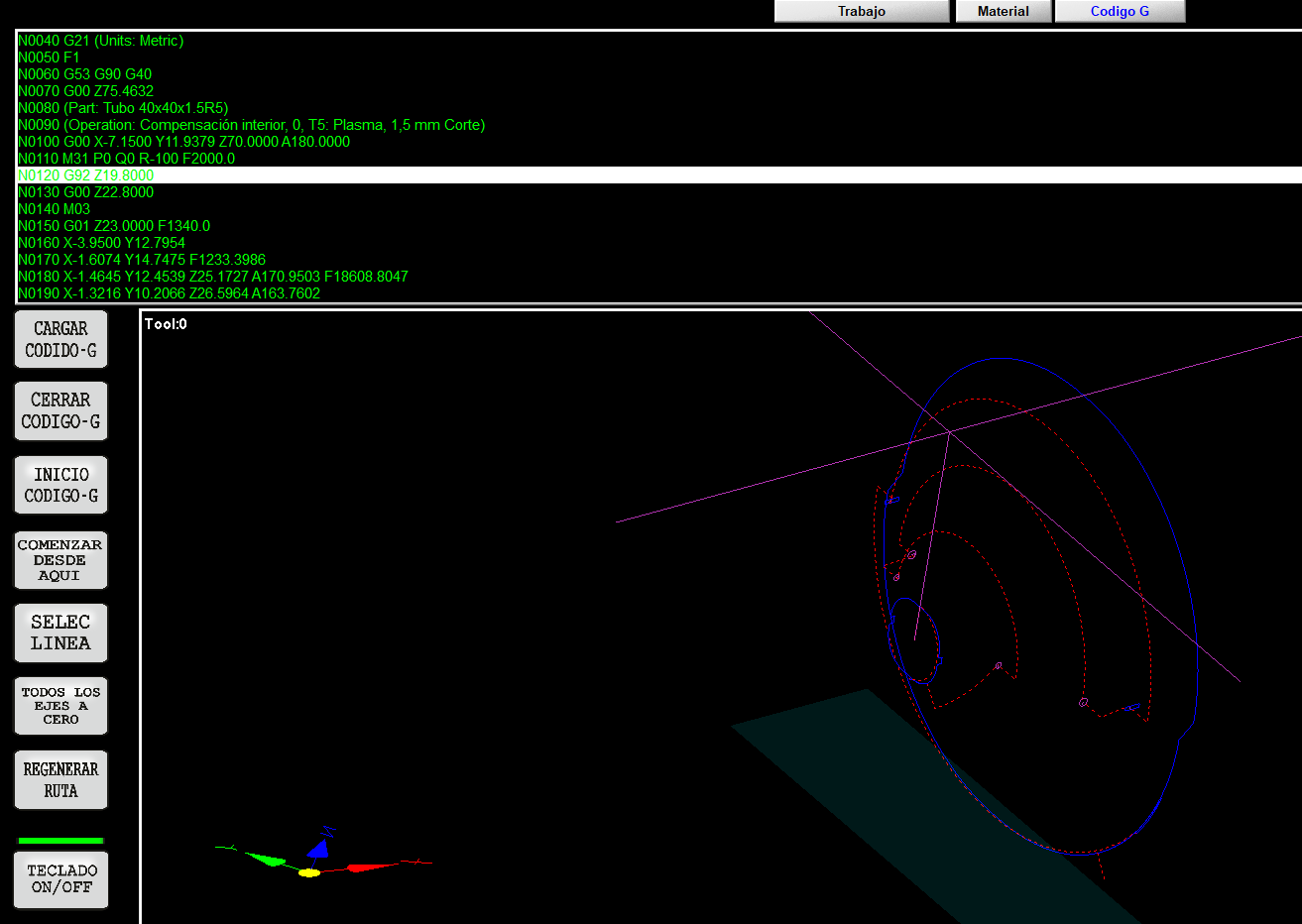1302x924 pixels.
Task: Click the SELEC LINEA button
Action: click(60, 633)
